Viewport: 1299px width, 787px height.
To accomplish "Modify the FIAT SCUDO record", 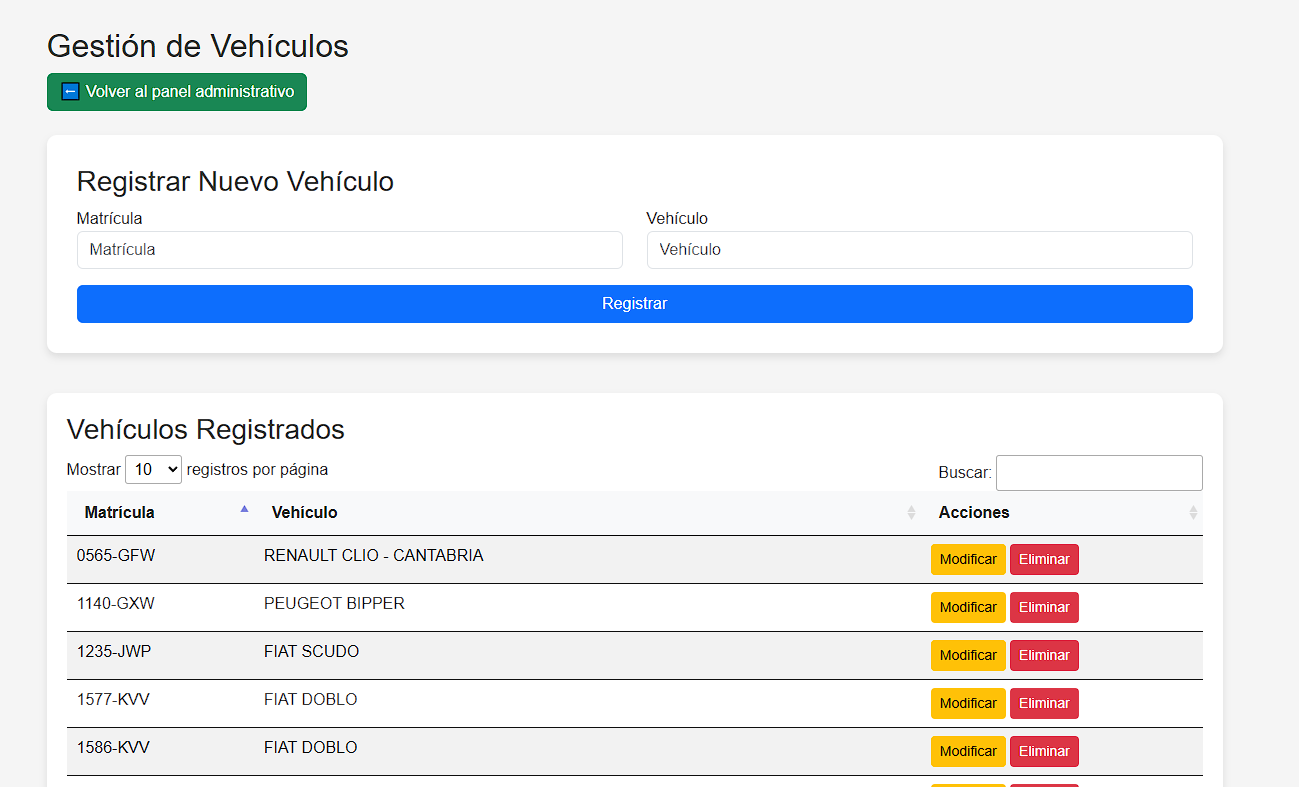I will click(x=967, y=656).
